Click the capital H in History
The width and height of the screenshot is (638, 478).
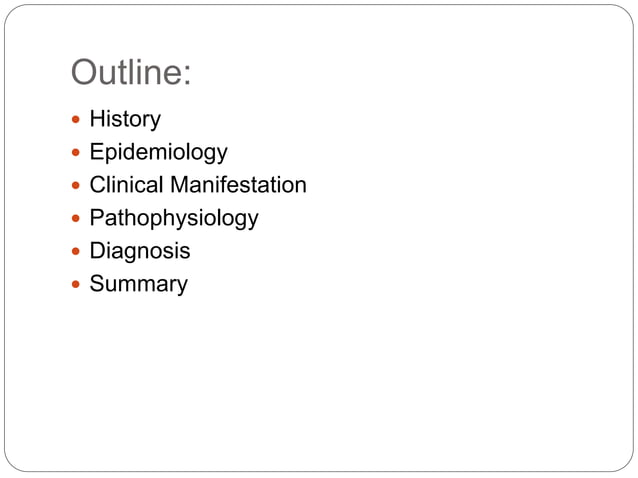[98, 118]
